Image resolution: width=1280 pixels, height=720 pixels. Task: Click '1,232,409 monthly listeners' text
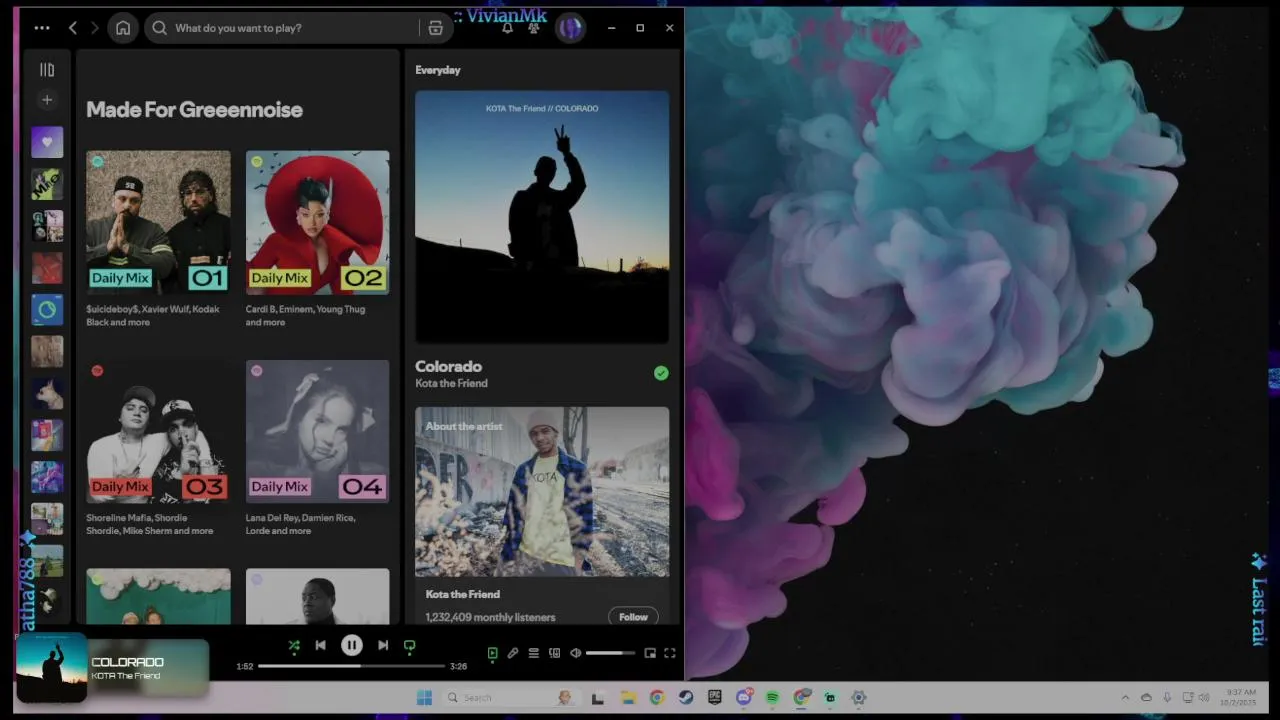coord(490,617)
